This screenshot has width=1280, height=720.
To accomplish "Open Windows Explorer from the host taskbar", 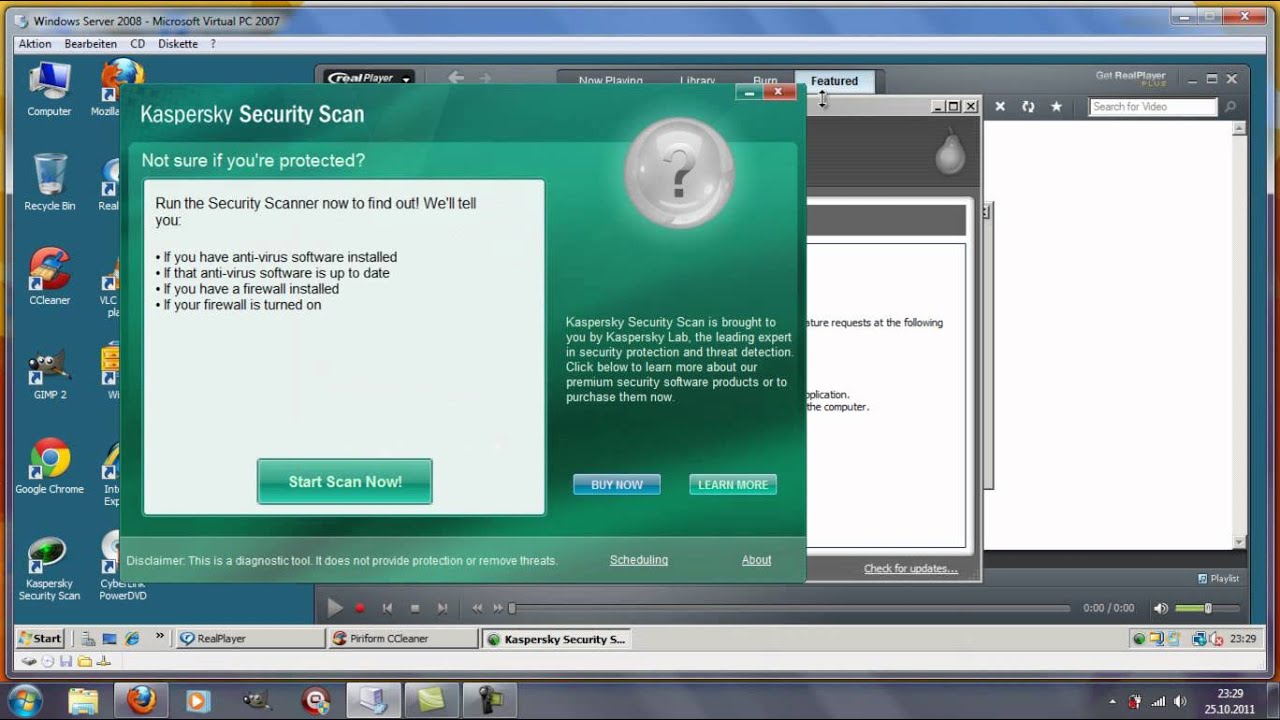I will pyautogui.click(x=84, y=700).
